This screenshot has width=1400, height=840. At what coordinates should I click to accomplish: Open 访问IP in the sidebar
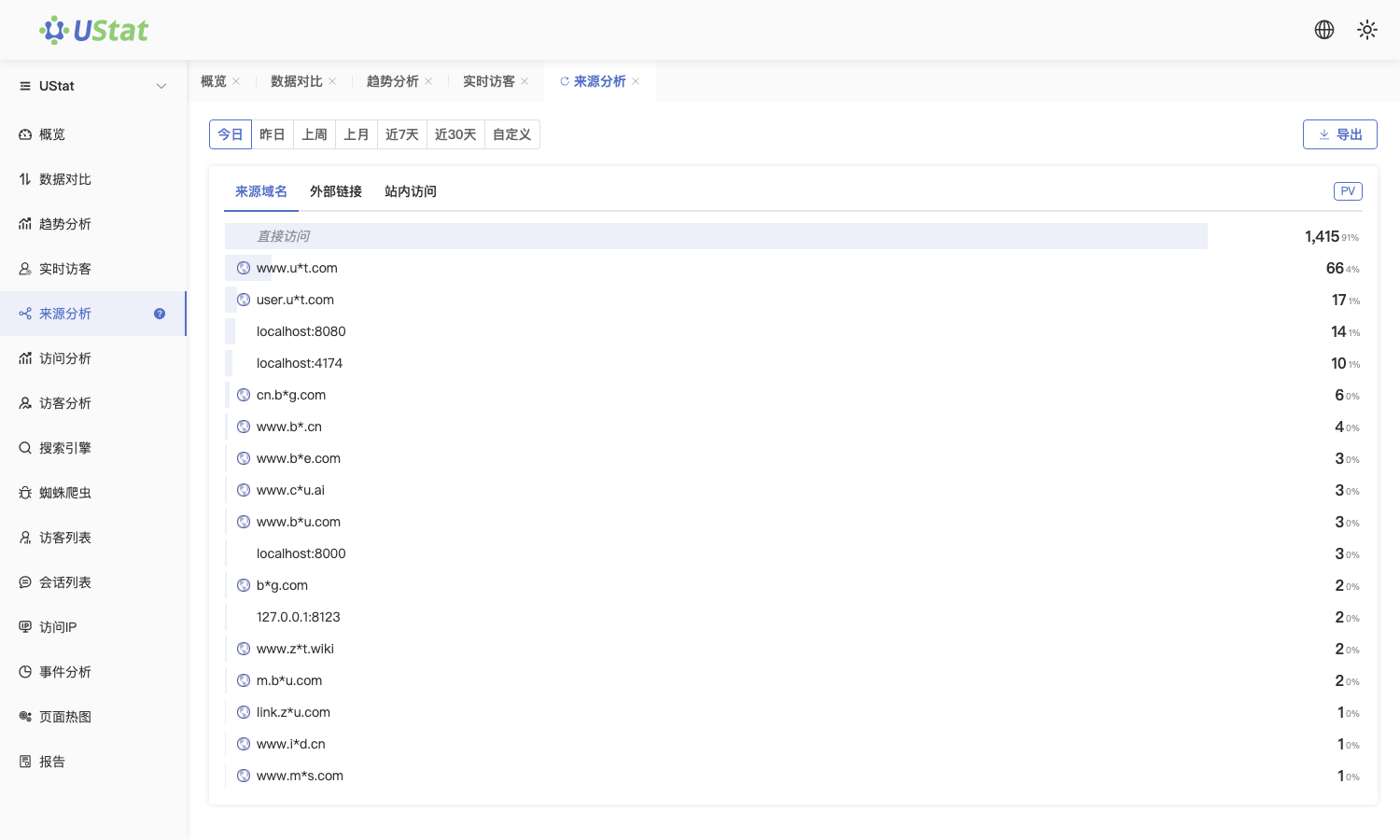(x=93, y=627)
